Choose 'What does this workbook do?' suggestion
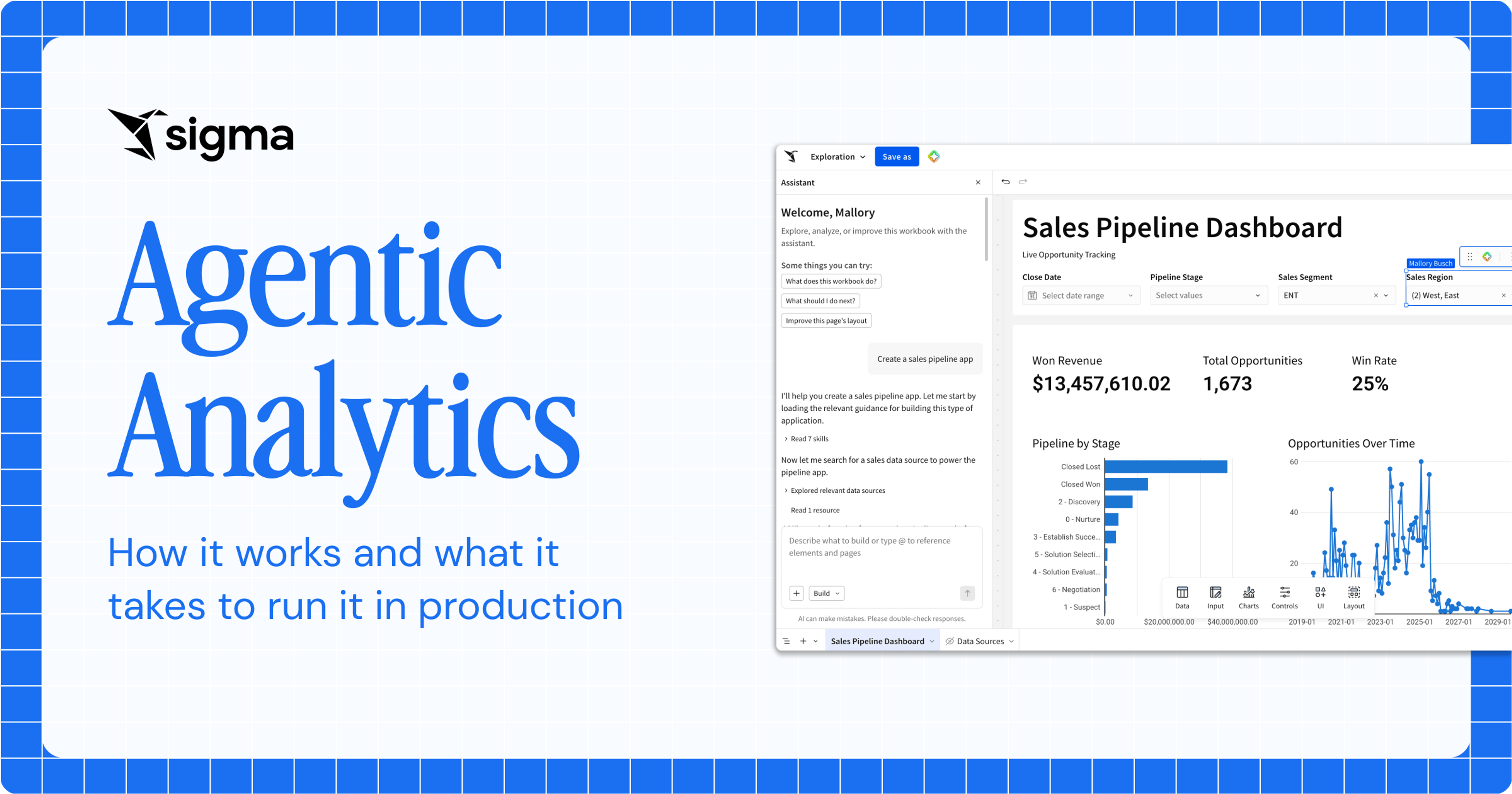 (831, 281)
